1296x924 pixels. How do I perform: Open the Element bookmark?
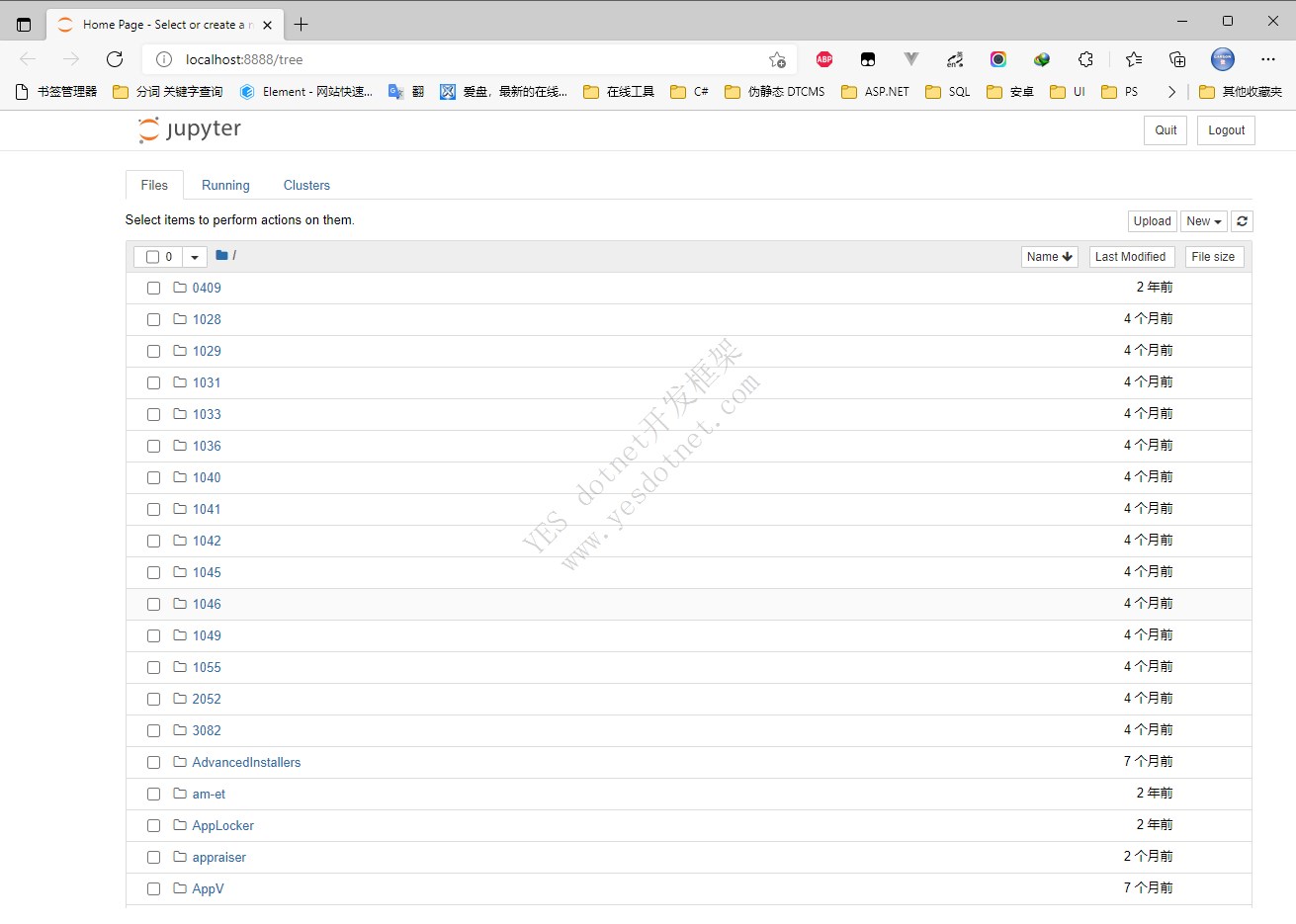tap(306, 92)
